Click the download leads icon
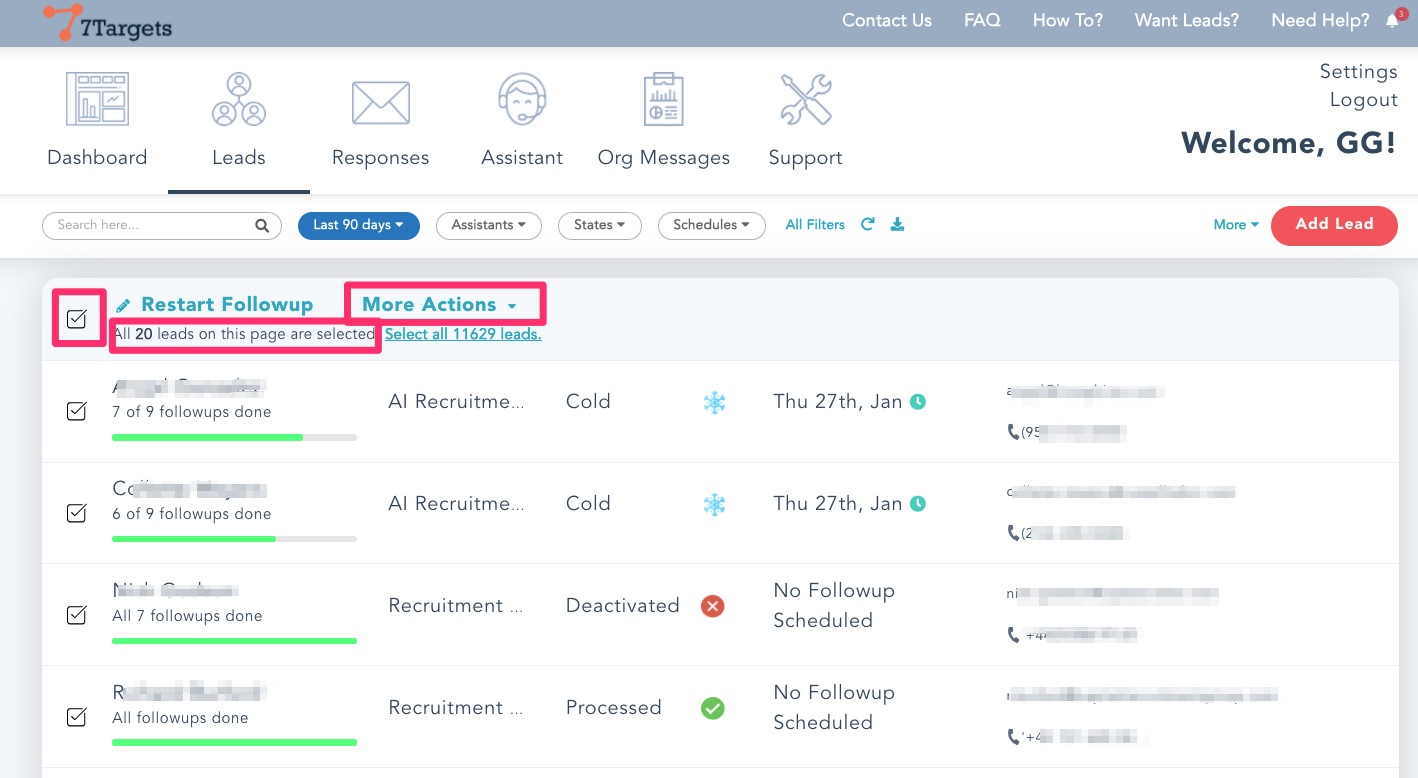Screen dimensions: 1418x778 pos(897,225)
